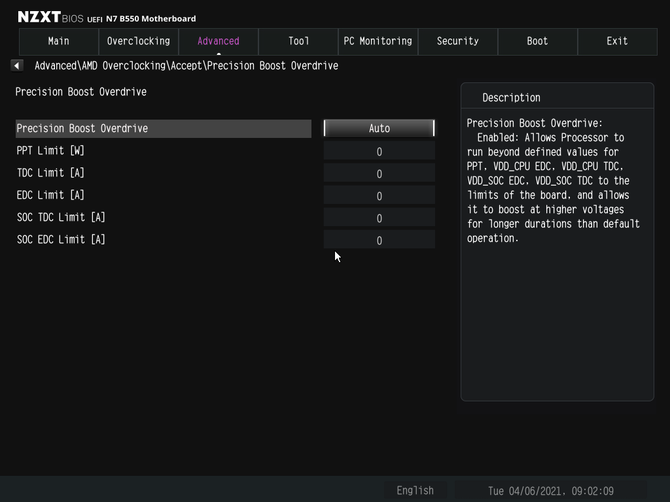Click the date and time display
Image resolution: width=670 pixels, height=502 pixels.
[551, 491]
